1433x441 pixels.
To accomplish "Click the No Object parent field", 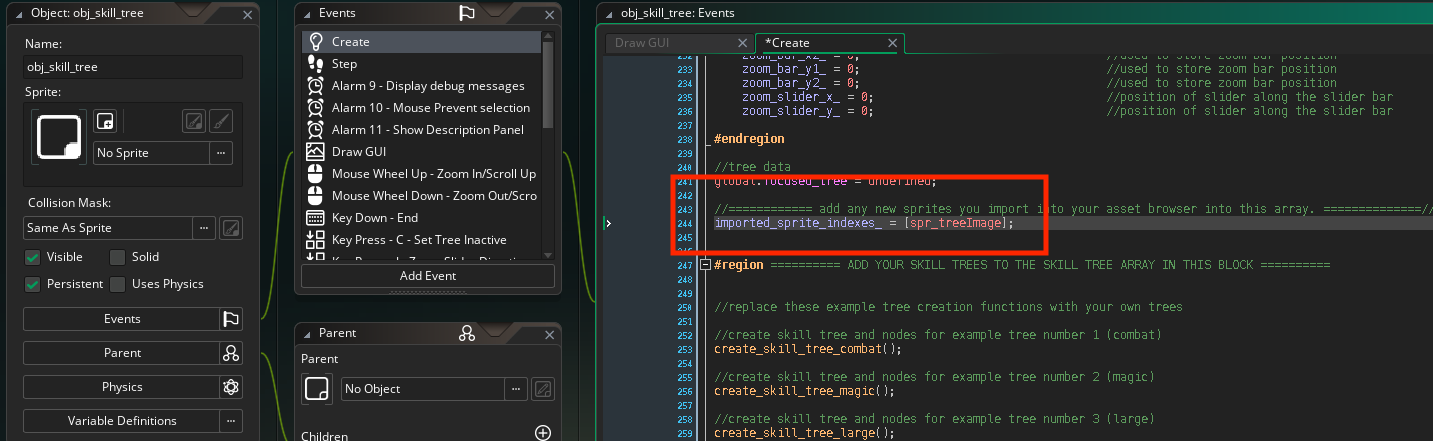I will coord(423,389).
